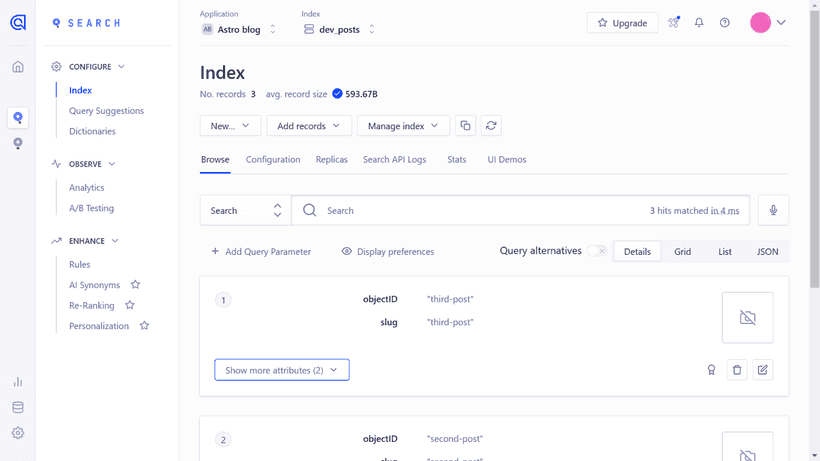This screenshot has width=820, height=461.
Task: Switch results view to JSON
Action: pos(767,251)
